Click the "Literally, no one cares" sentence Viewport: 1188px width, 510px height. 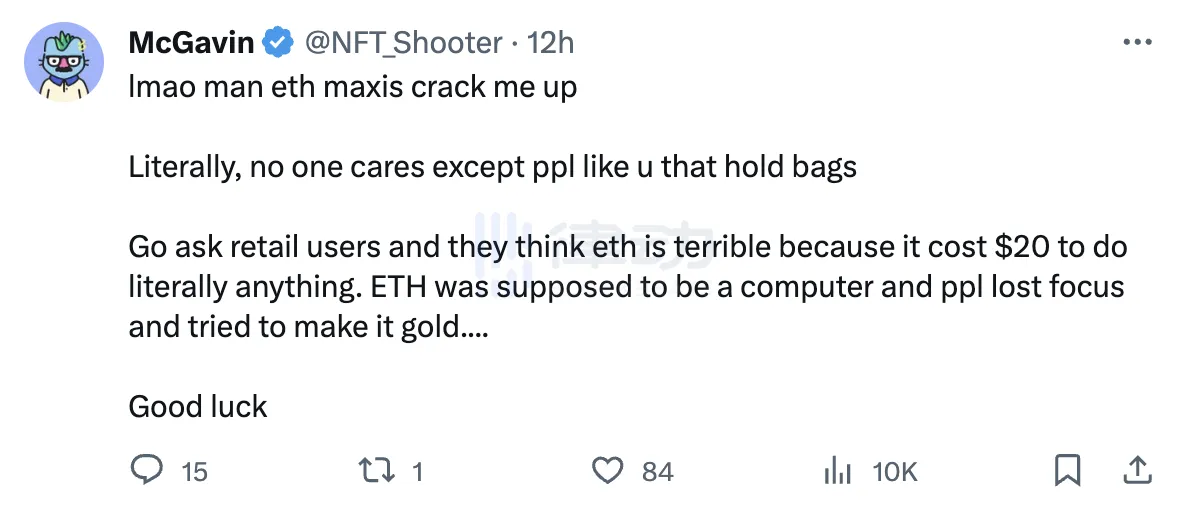[492, 167]
